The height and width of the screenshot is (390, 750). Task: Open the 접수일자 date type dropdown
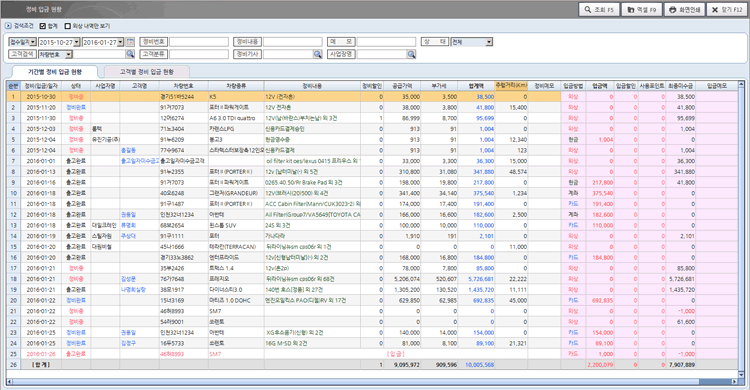[33, 42]
